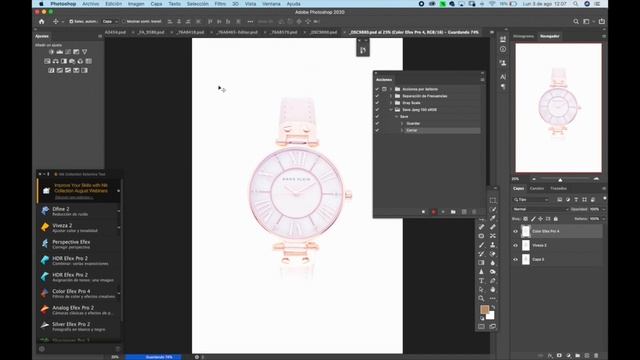
Task: Open the Ventana menu
Action: [x=271, y=4]
